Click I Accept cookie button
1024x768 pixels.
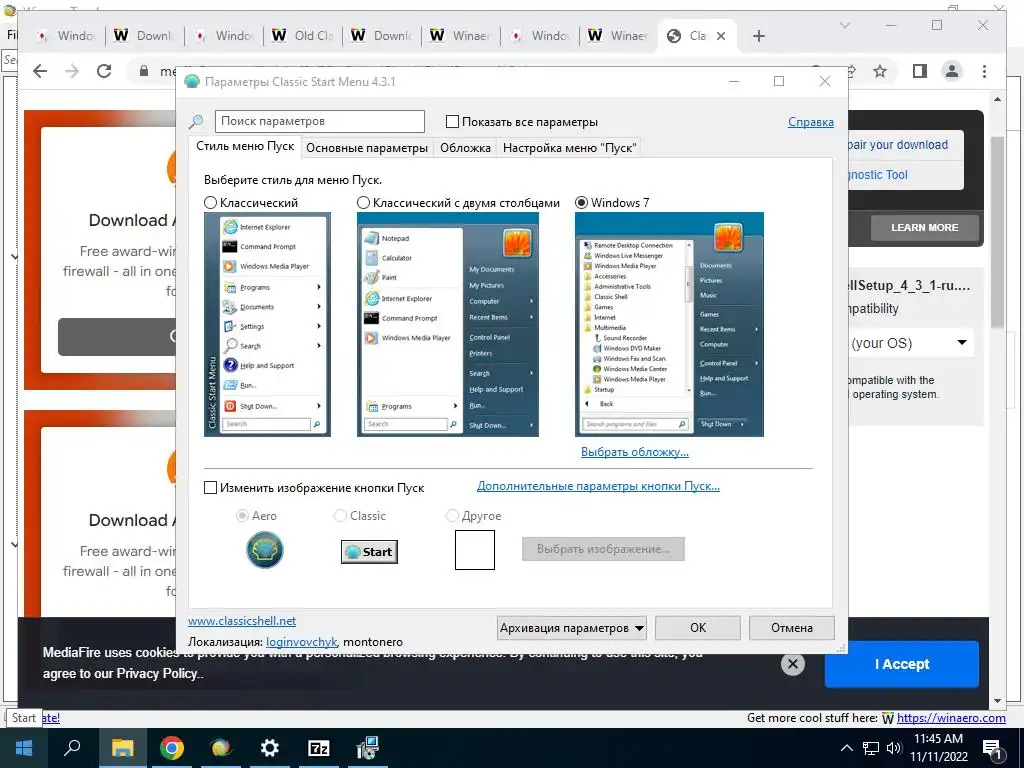pos(901,664)
